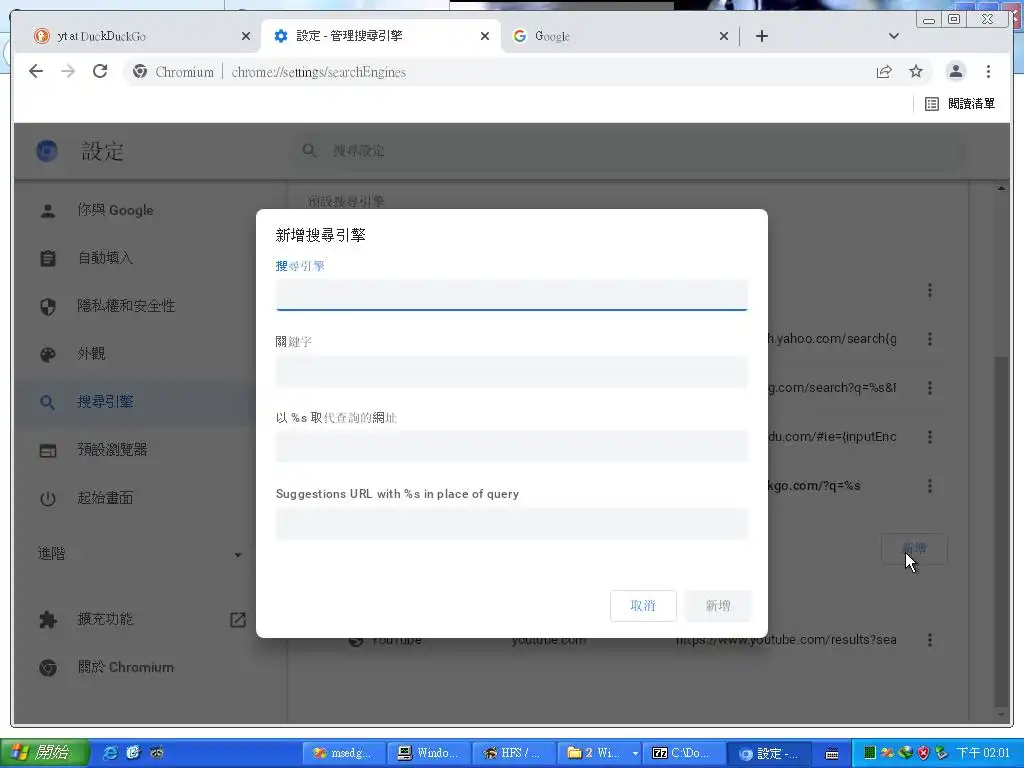
Task: Open the profile avatar button
Action: tap(955, 71)
